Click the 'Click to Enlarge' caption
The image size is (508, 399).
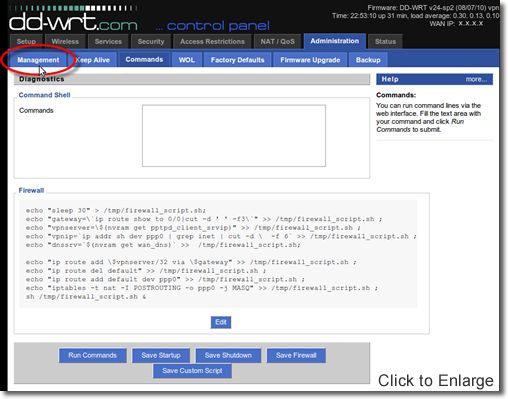tap(436, 380)
